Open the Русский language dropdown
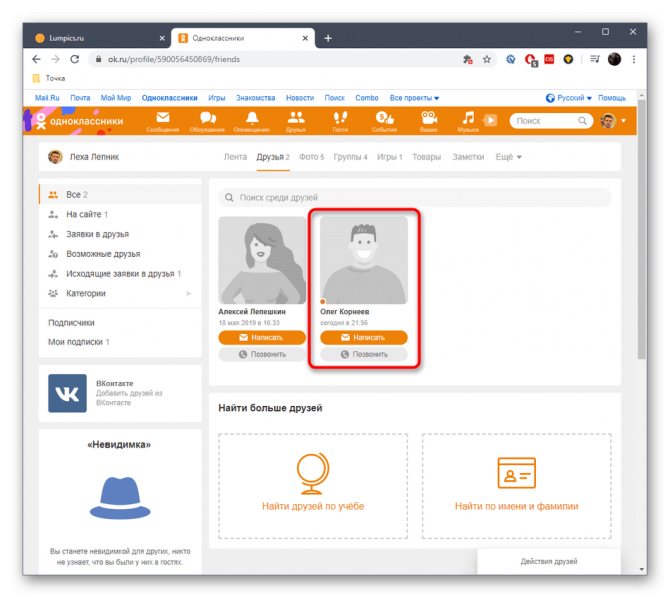This screenshot has width=670, height=598. pos(569,98)
